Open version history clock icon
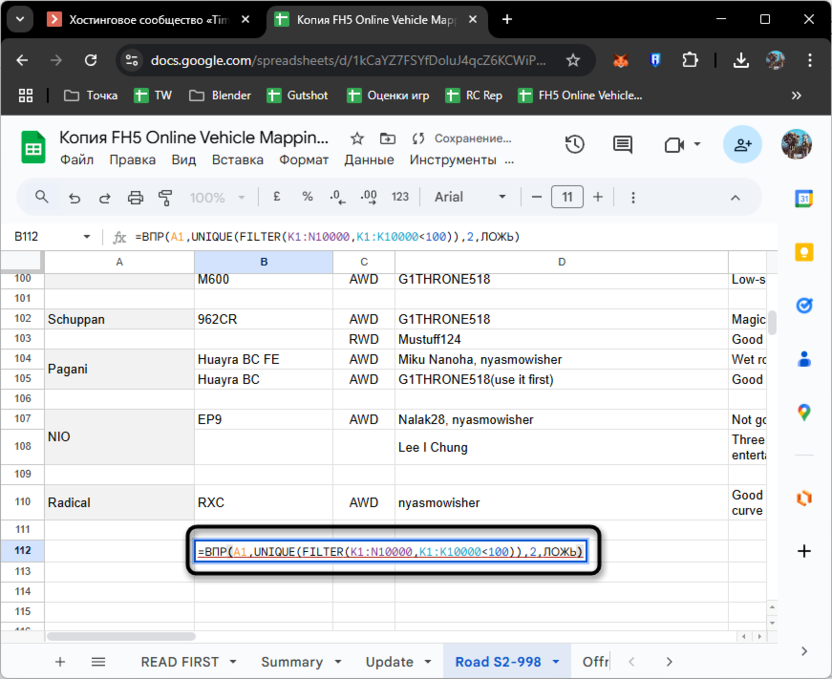Image resolution: width=832 pixels, height=679 pixels. coord(574,145)
